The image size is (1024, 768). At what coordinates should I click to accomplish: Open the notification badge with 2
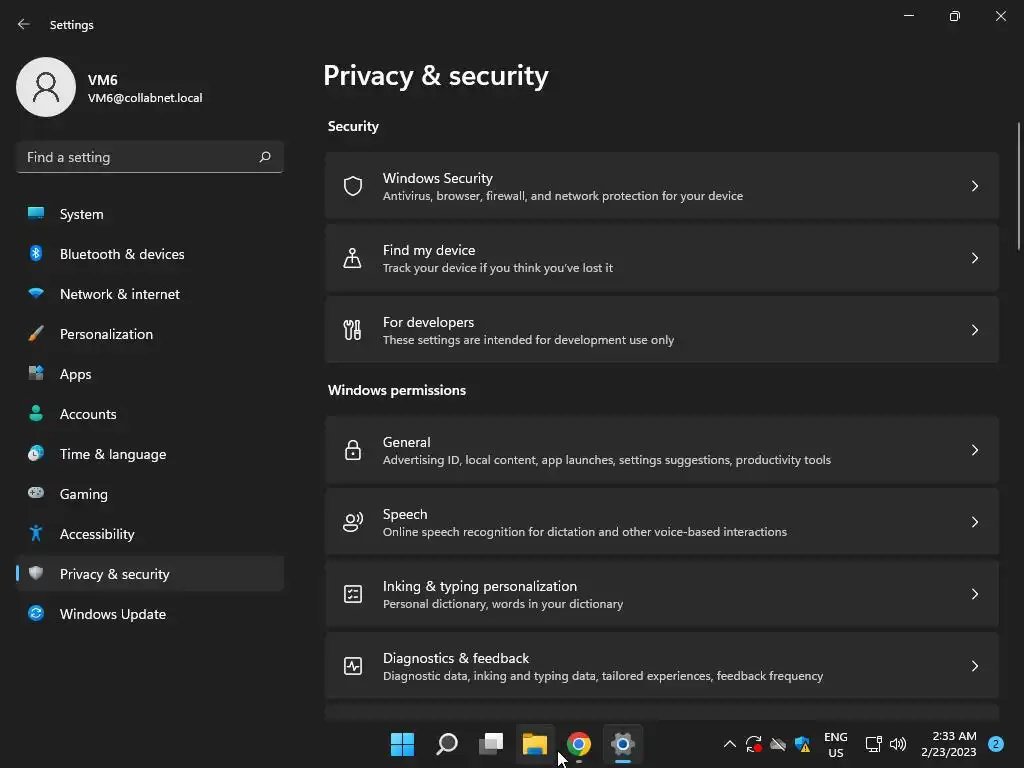[x=996, y=744]
